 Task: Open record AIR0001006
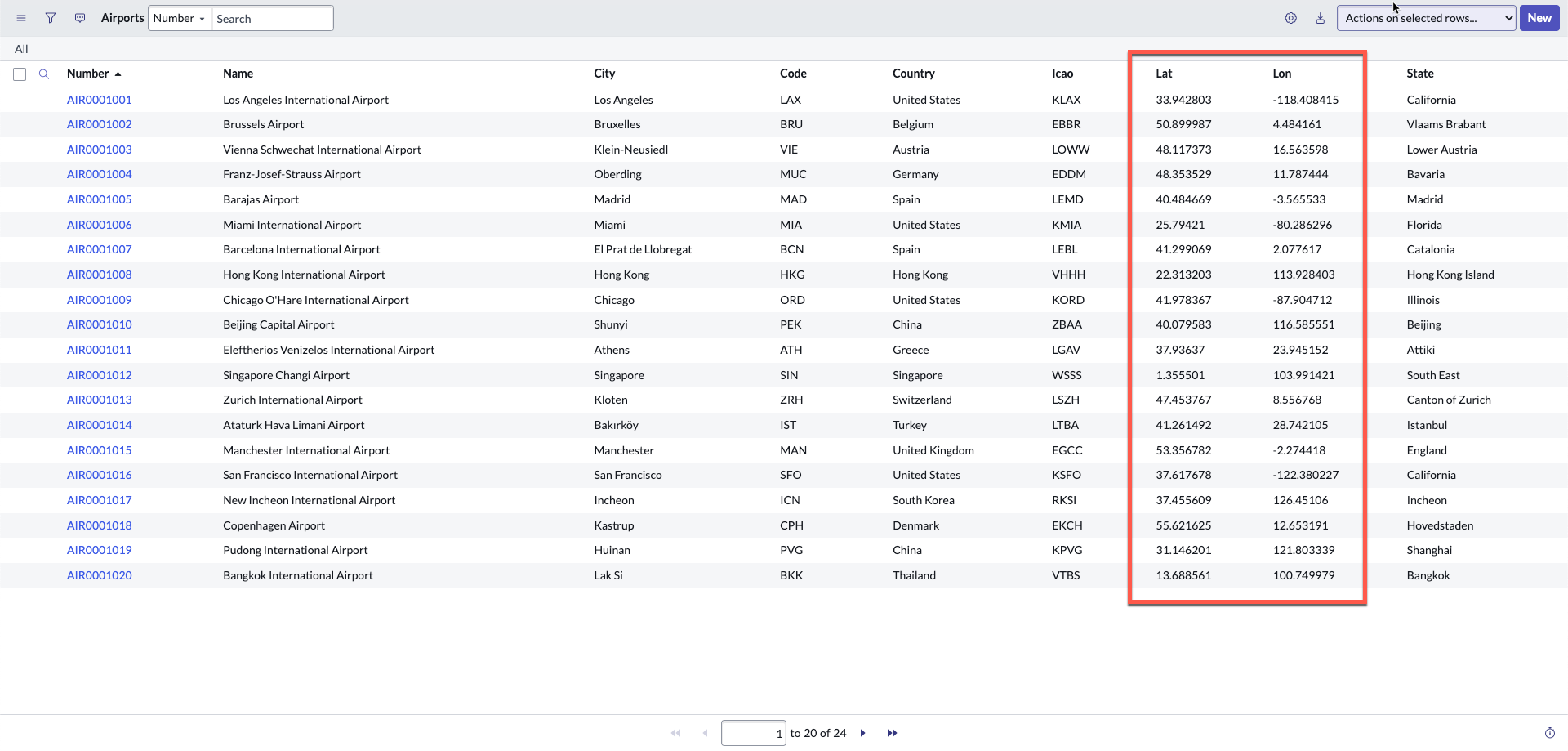100,225
